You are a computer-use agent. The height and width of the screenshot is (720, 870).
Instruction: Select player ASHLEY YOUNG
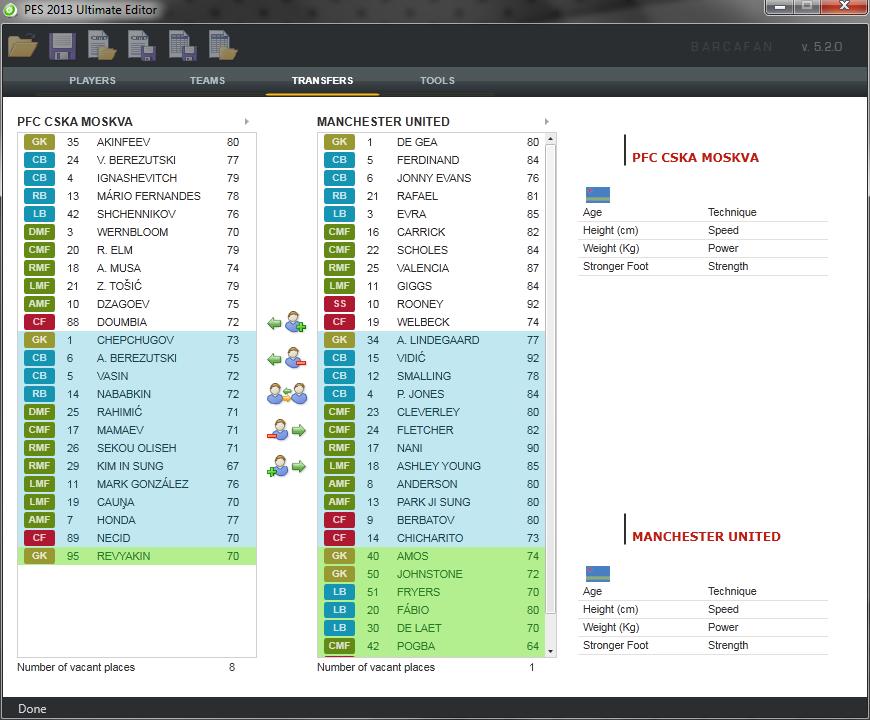coord(432,466)
